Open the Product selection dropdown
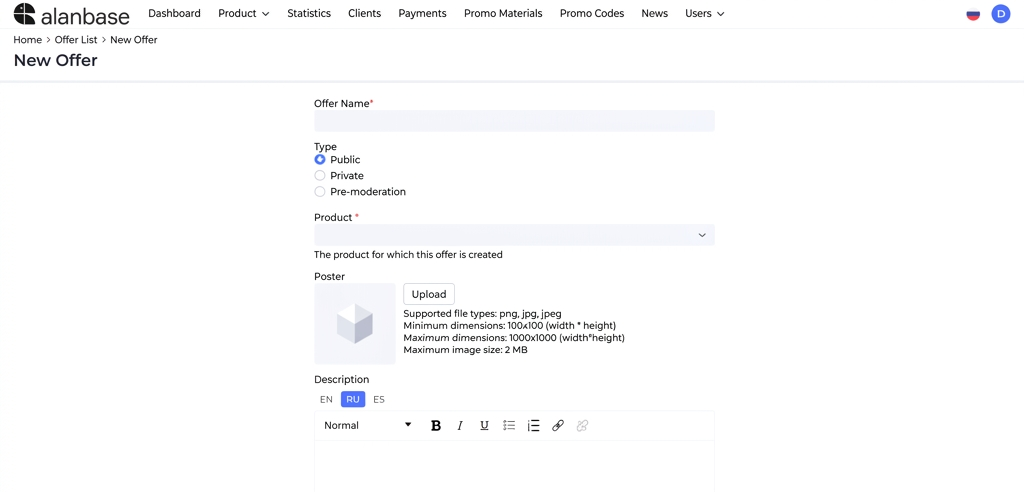Image resolution: width=1024 pixels, height=492 pixels. 514,235
